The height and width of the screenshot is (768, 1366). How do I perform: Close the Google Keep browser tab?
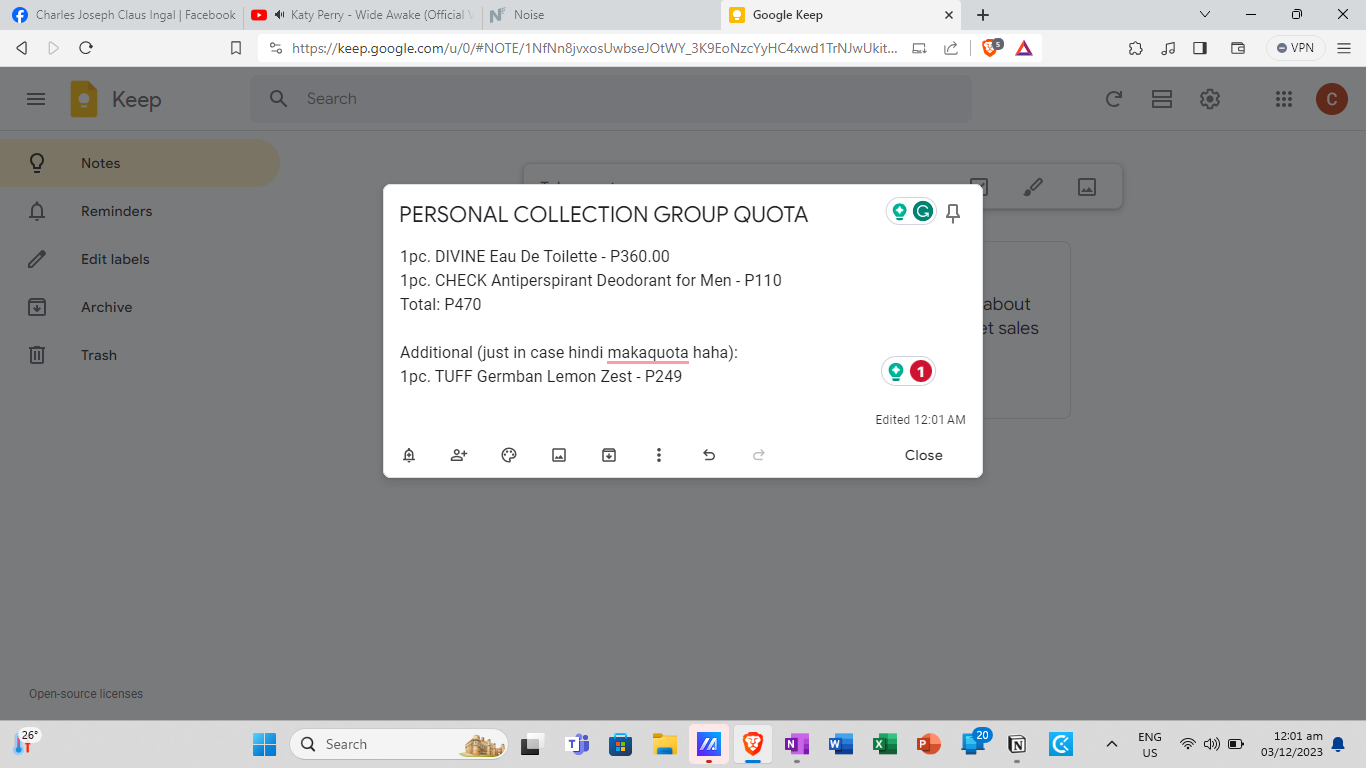[x=949, y=15]
